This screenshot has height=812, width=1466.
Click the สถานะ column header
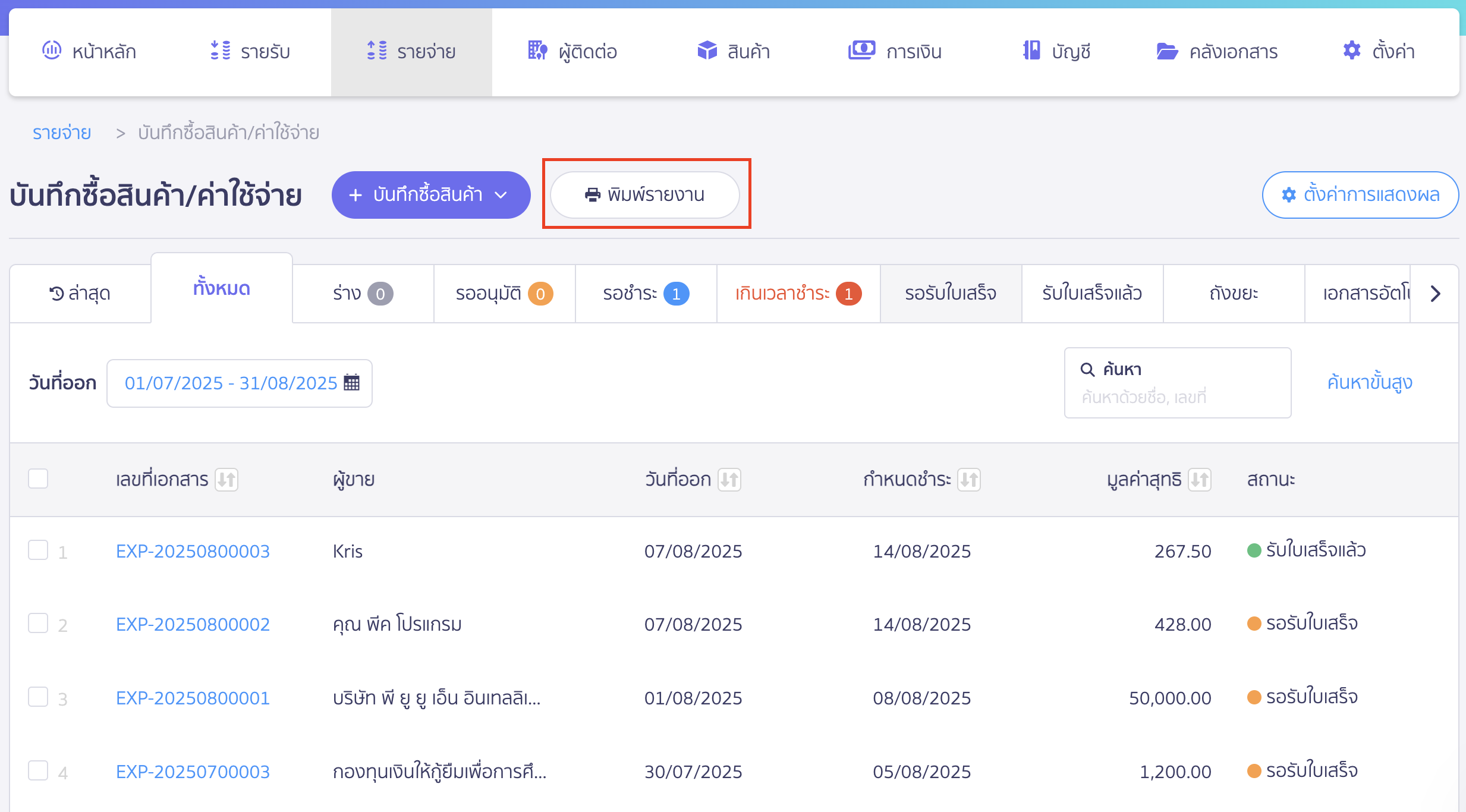pos(1271,479)
